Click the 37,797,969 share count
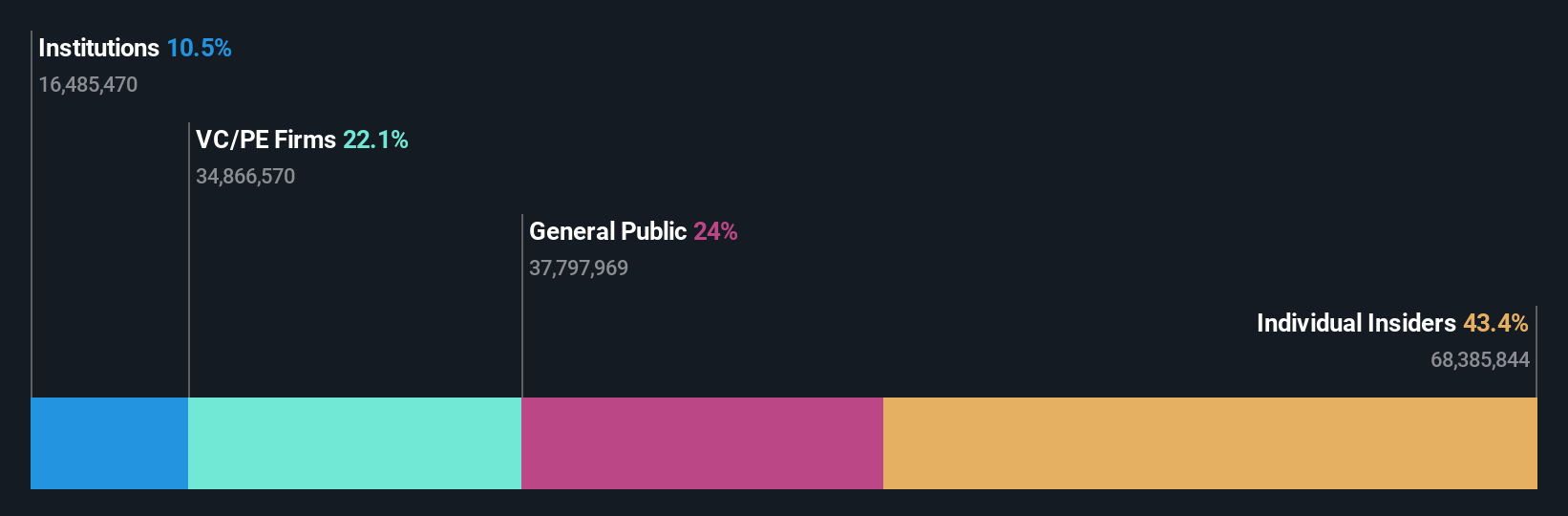Image resolution: width=1568 pixels, height=516 pixels. coord(579,268)
